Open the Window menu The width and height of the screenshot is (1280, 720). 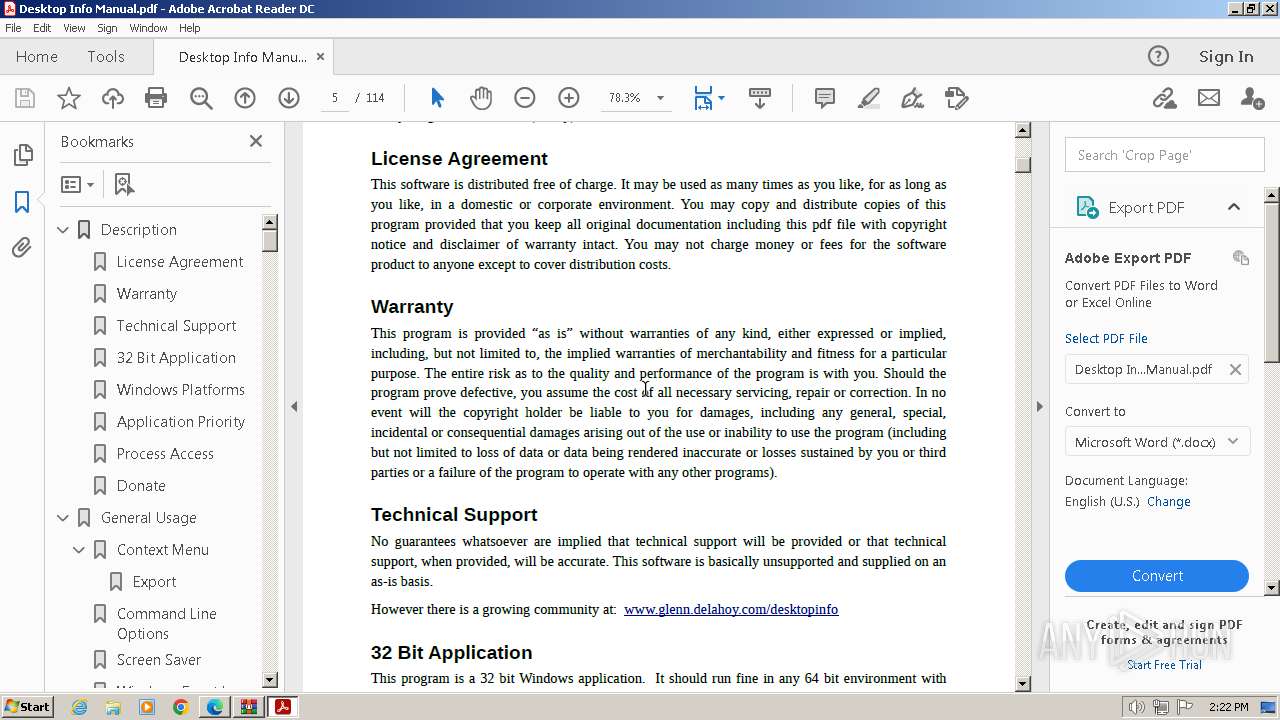pos(148,28)
